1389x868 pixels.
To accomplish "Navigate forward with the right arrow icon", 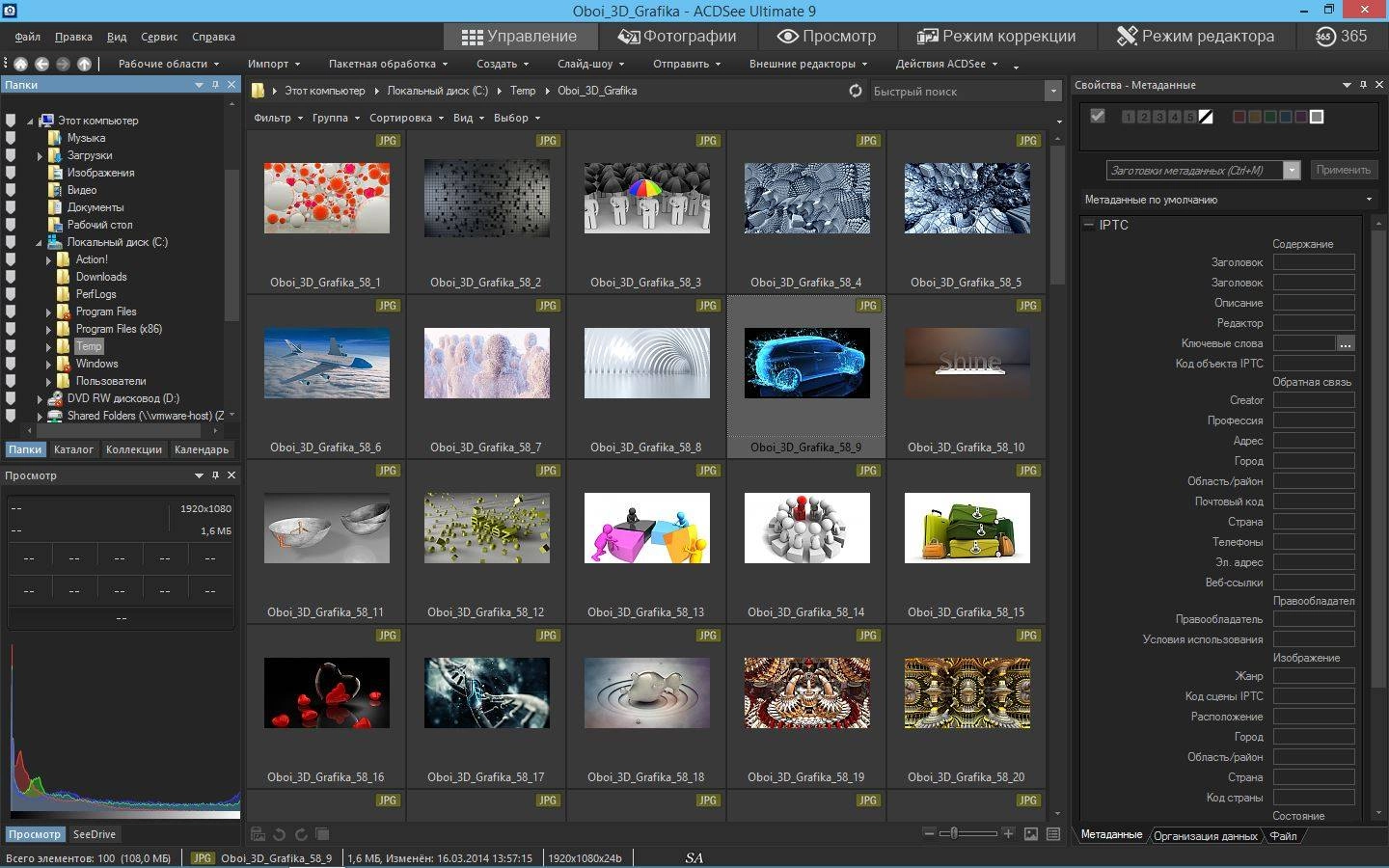I will tap(63, 64).
